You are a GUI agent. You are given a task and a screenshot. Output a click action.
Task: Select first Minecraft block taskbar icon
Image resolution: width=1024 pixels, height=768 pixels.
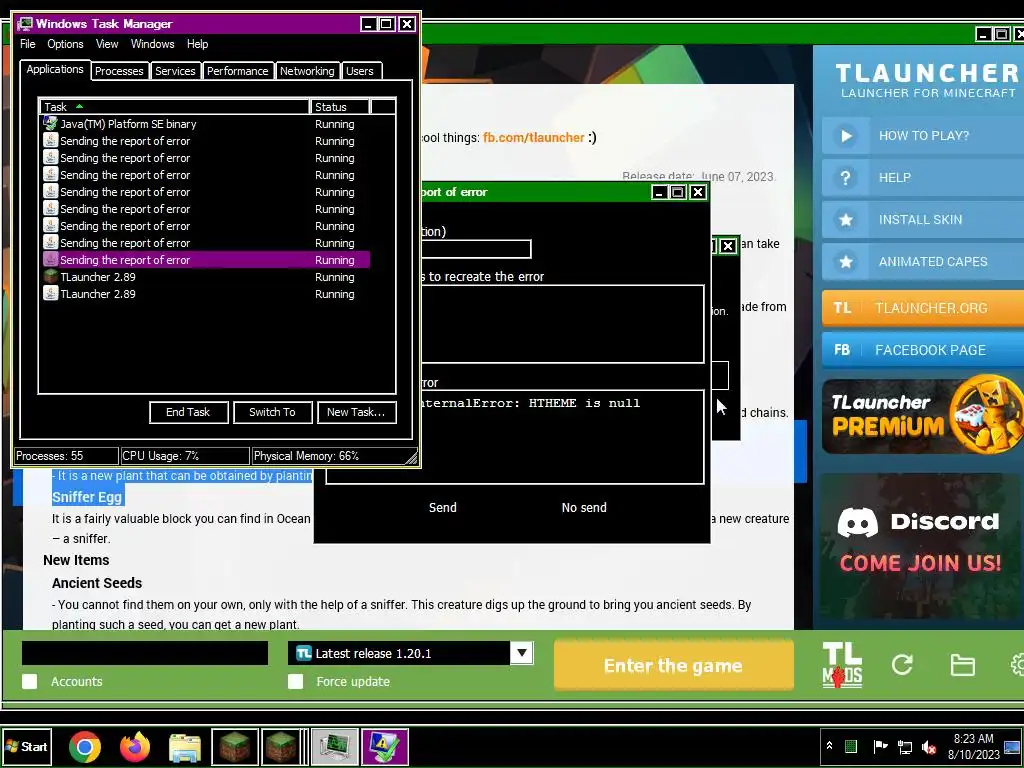click(235, 747)
